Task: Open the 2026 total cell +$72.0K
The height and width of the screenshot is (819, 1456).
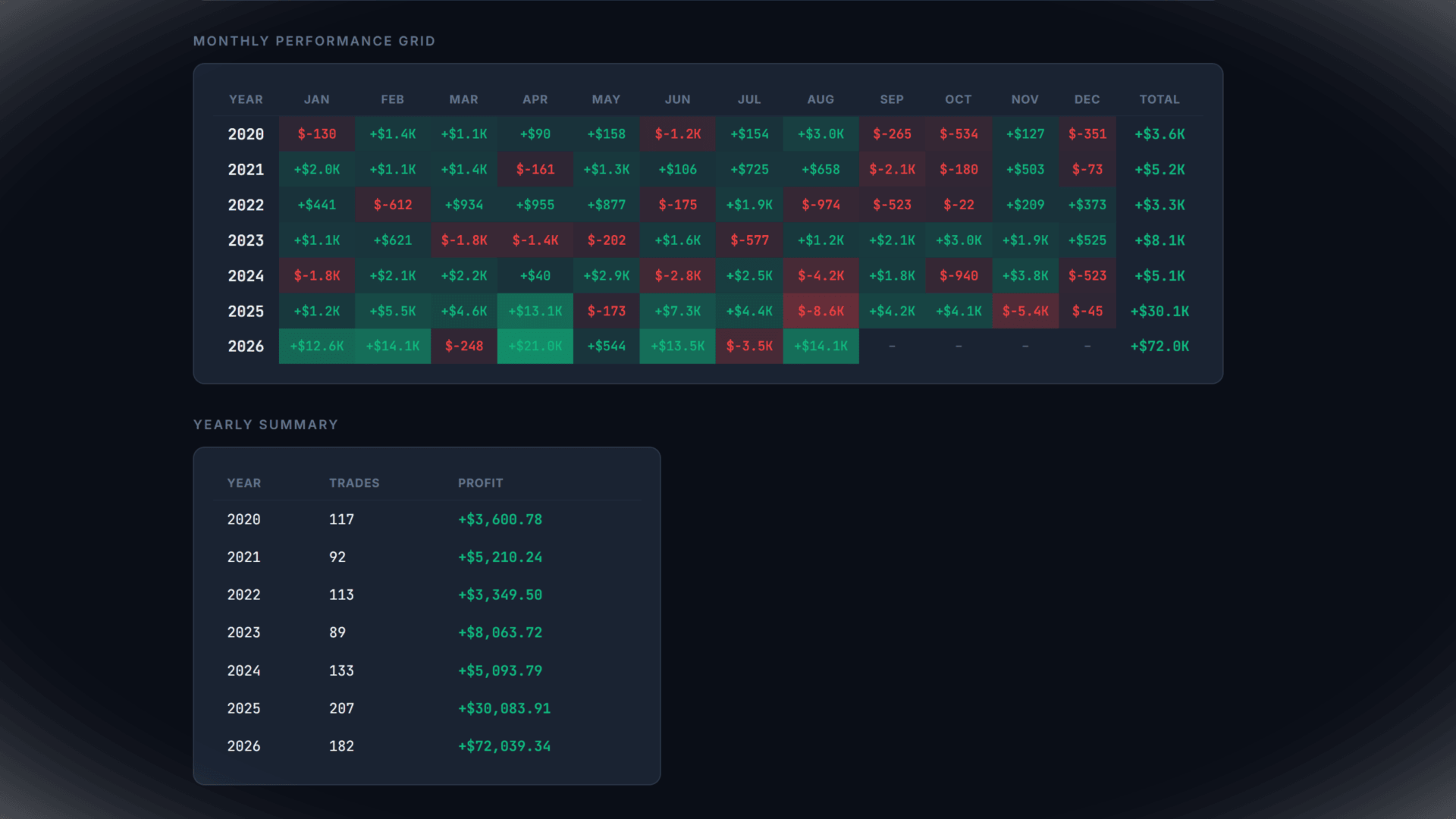Action: 1159,347
